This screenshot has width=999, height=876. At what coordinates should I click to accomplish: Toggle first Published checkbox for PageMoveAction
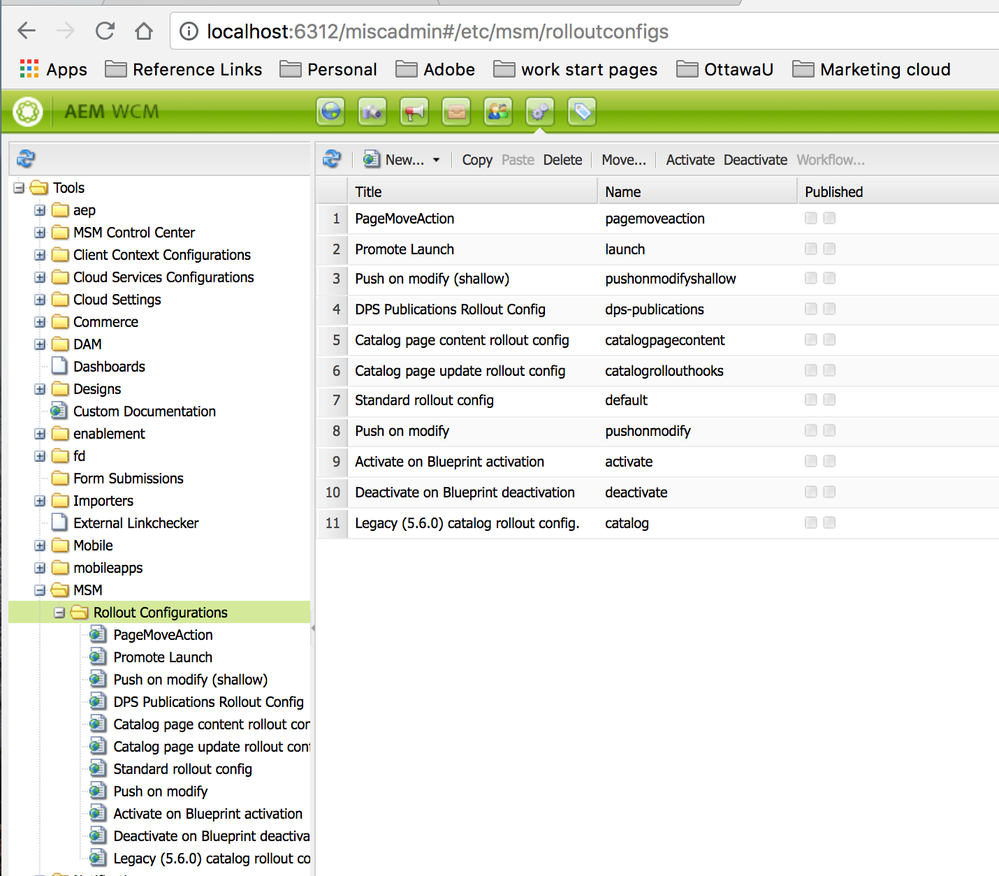click(811, 218)
